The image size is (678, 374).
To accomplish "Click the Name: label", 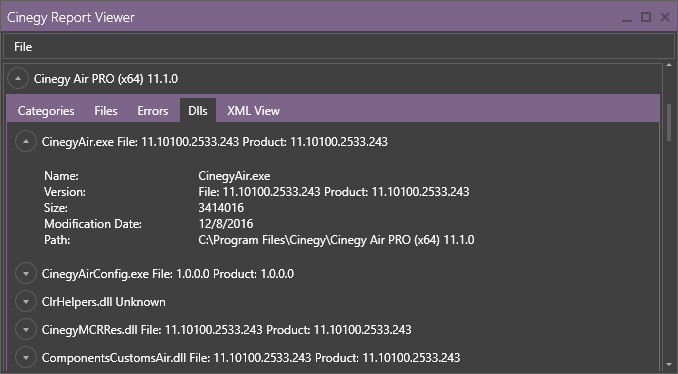I will coord(61,176).
